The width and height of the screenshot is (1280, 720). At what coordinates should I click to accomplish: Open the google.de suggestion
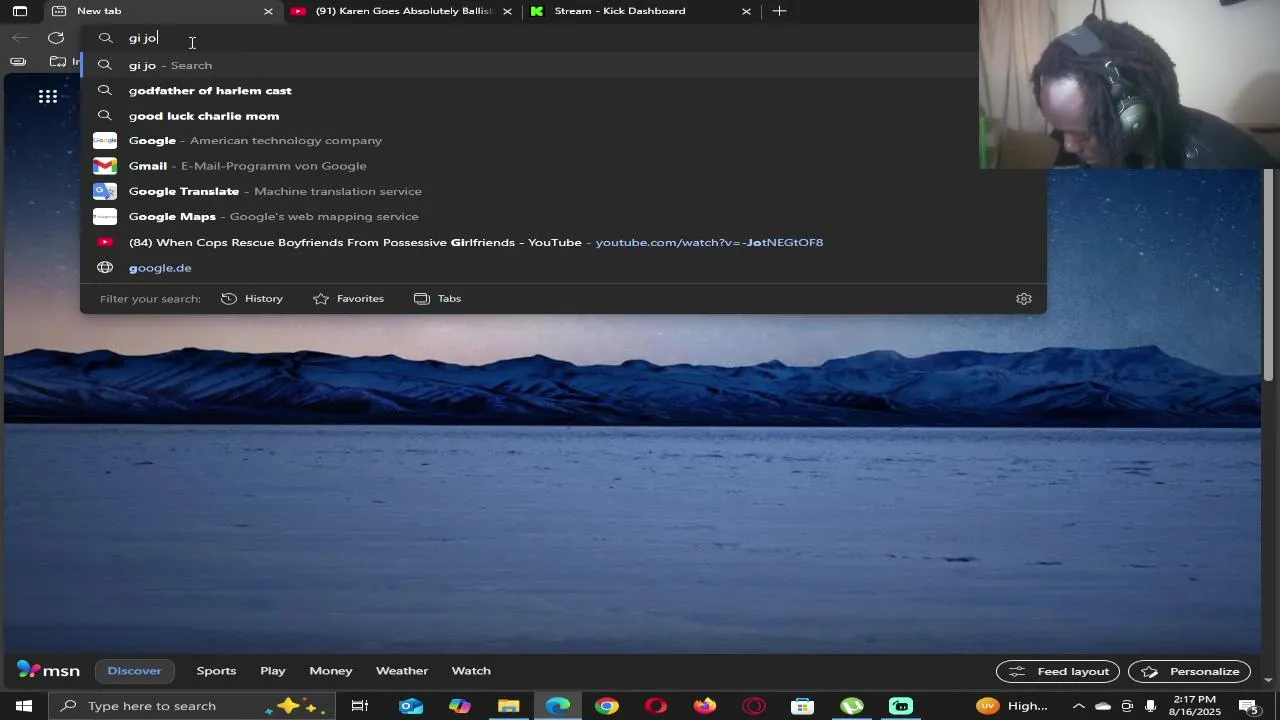563,268
